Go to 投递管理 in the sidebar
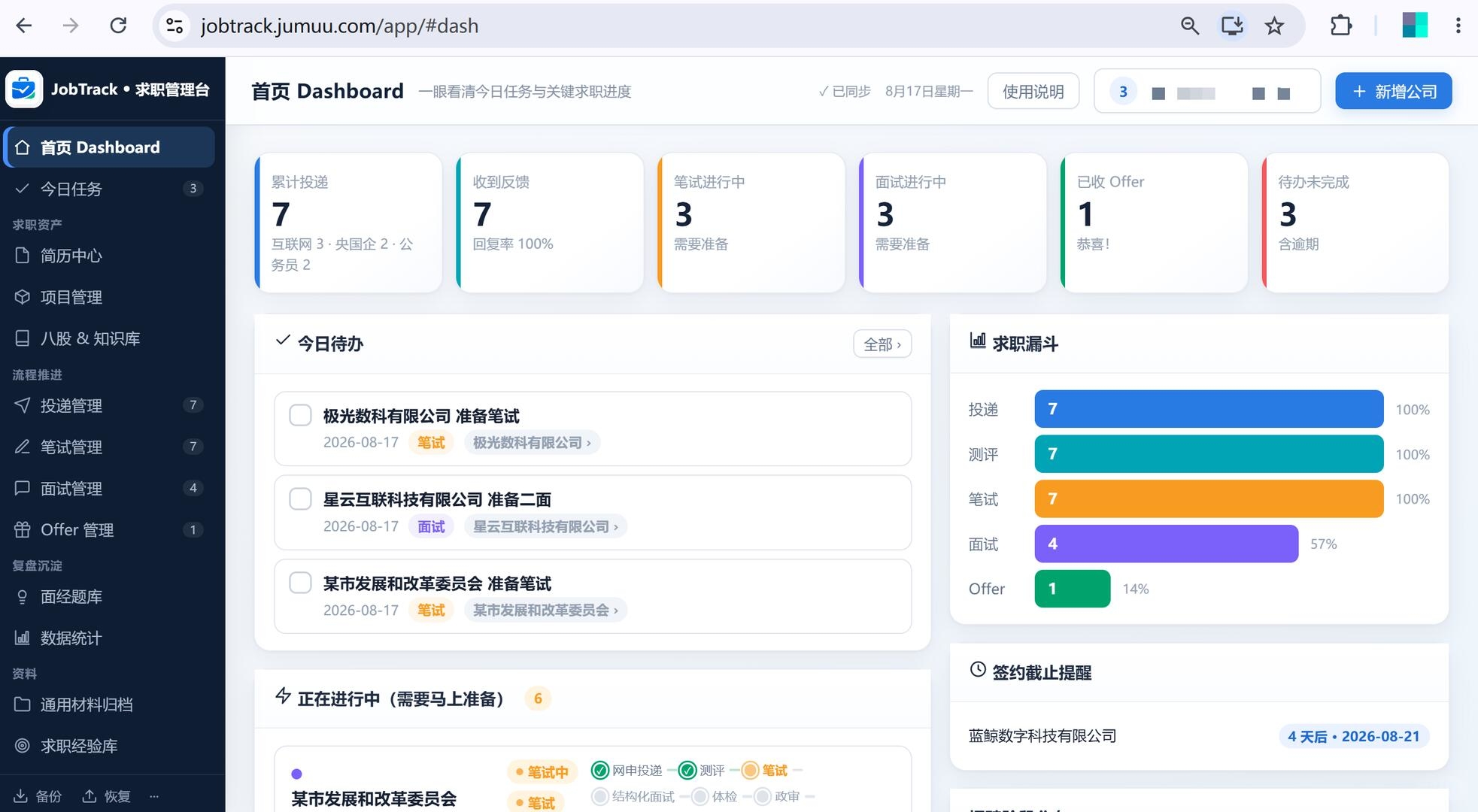Viewport: 1478px width, 812px height. (x=108, y=405)
